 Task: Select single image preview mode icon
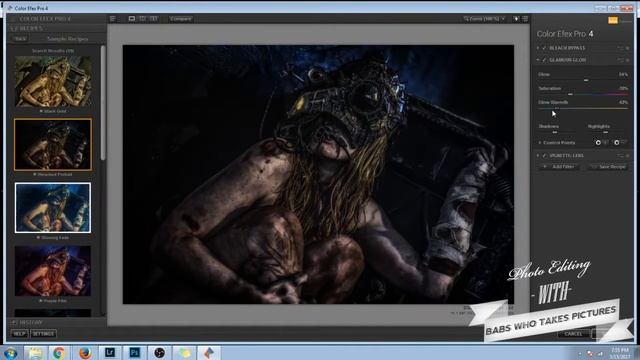tap(131, 19)
